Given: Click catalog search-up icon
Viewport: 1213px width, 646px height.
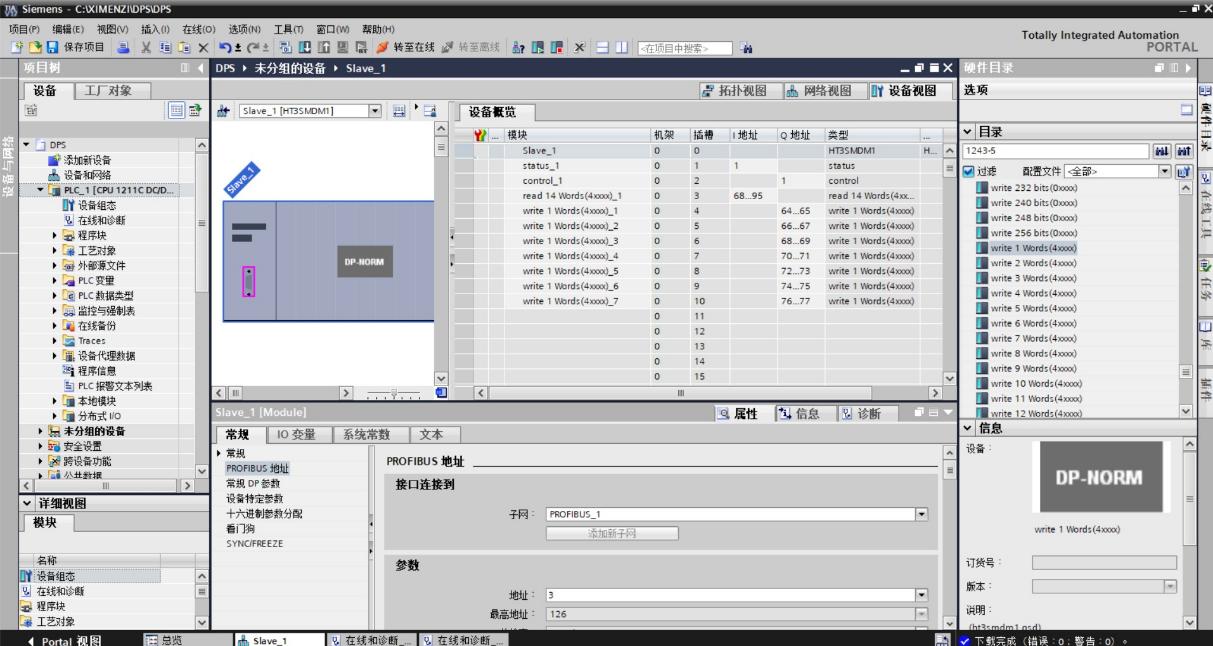Looking at the screenshot, I should pyautogui.click(x=1184, y=151).
